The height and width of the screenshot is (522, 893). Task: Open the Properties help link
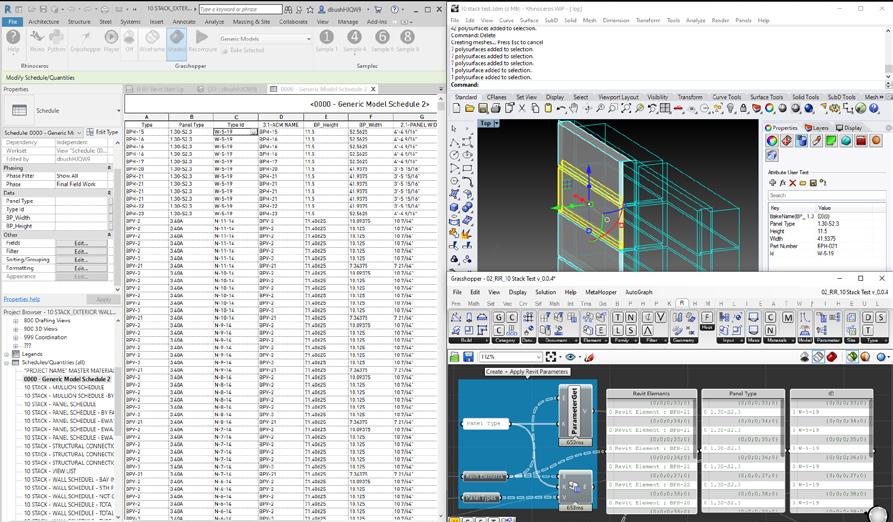pos(21,299)
